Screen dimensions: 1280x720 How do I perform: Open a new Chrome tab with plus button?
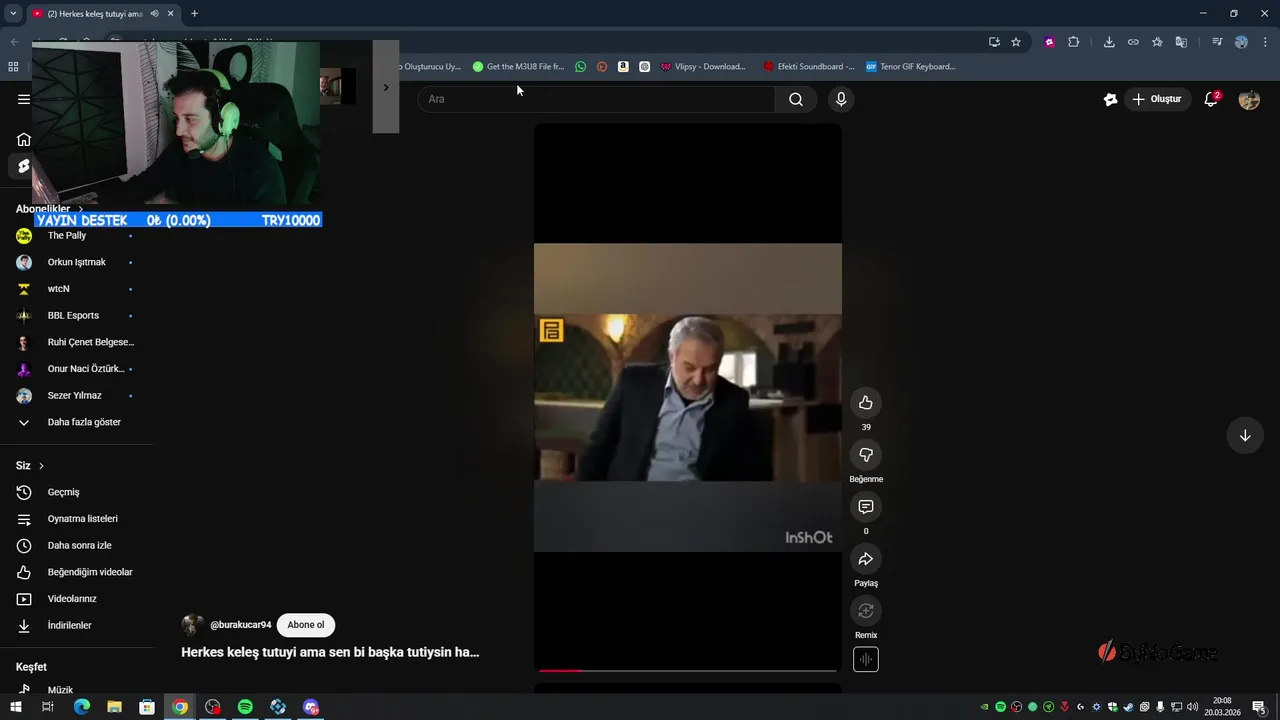194,14
